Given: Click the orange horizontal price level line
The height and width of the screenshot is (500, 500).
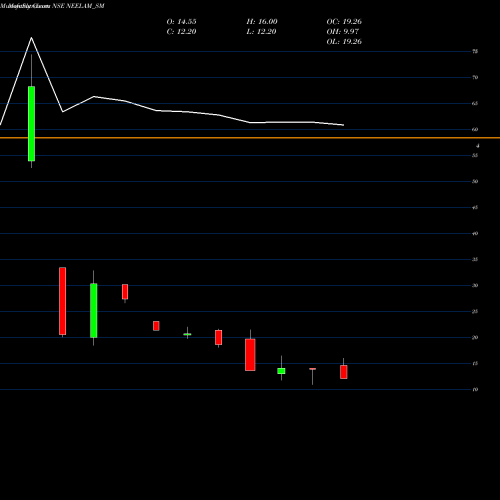Looking at the screenshot, I should 250,138.
